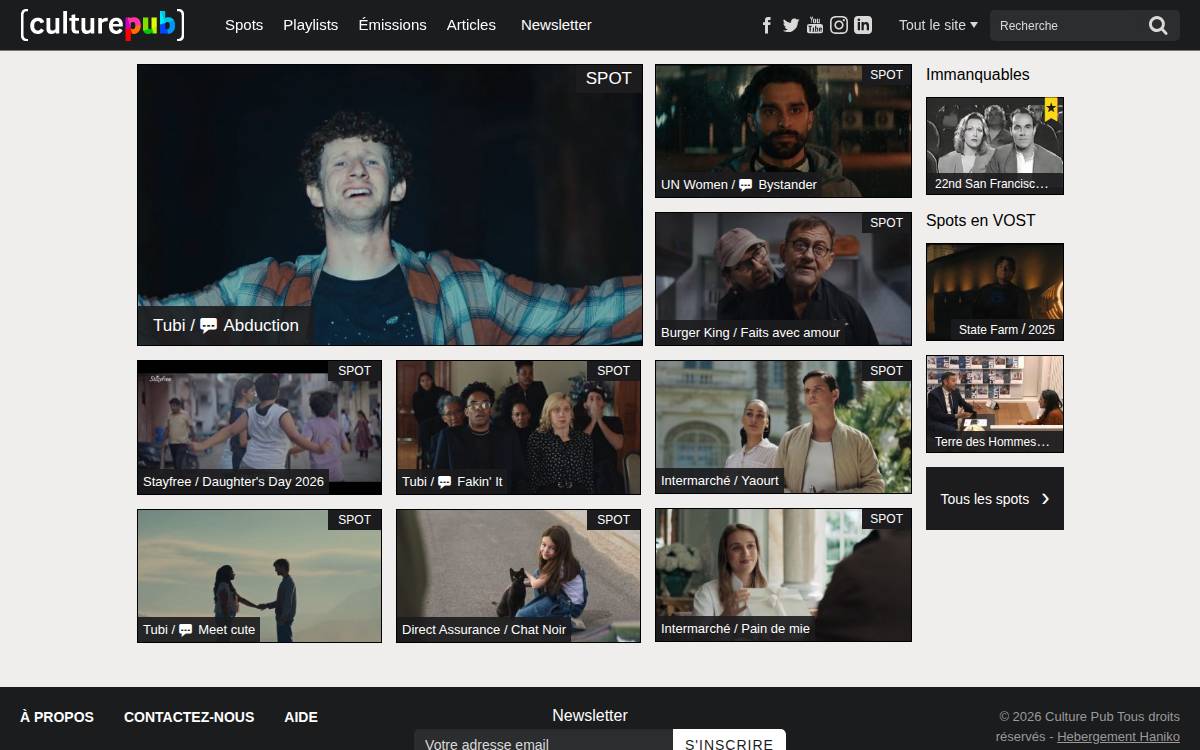1200x750 pixels.
Task: Open Culture Pub LinkedIn icon
Action: 863,25
